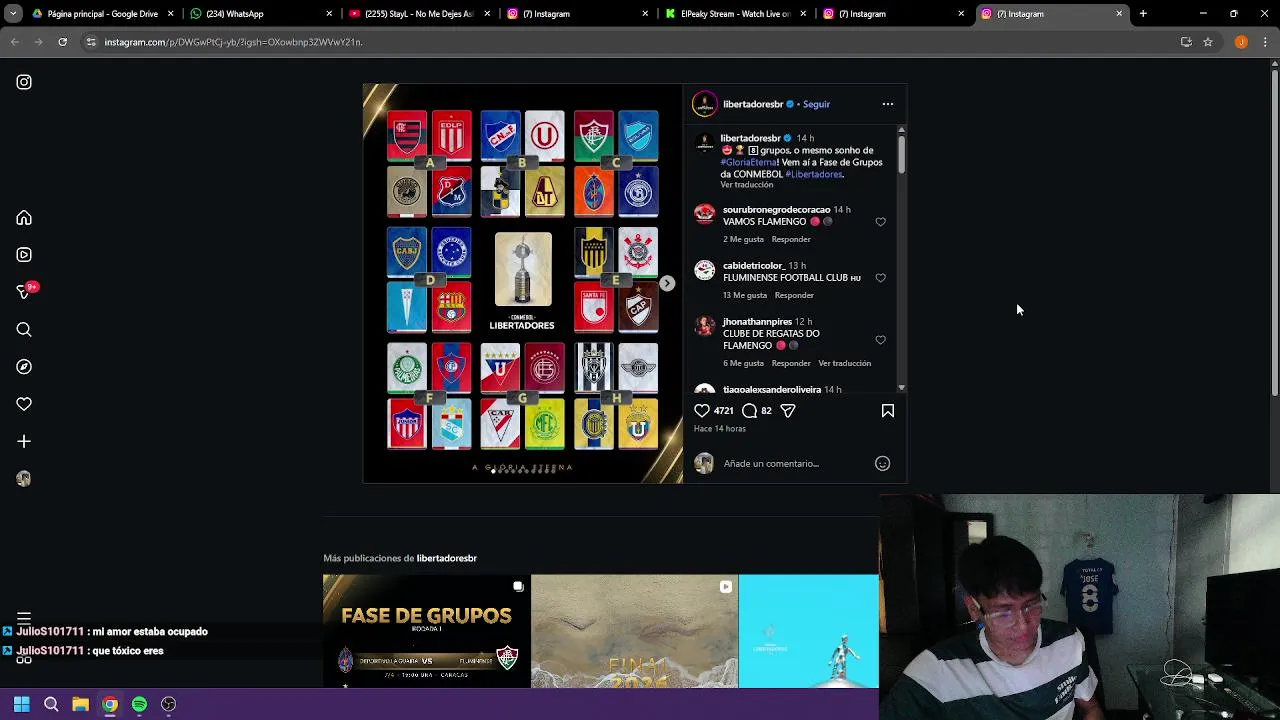
Task: Reply to sourubronegrodecoracao's comment
Action: coord(791,239)
